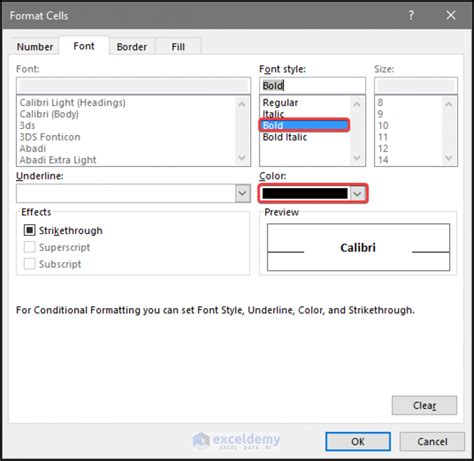This screenshot has height=461, width=474.
Task: Close the Format Cells dialog
Action: 451,15
